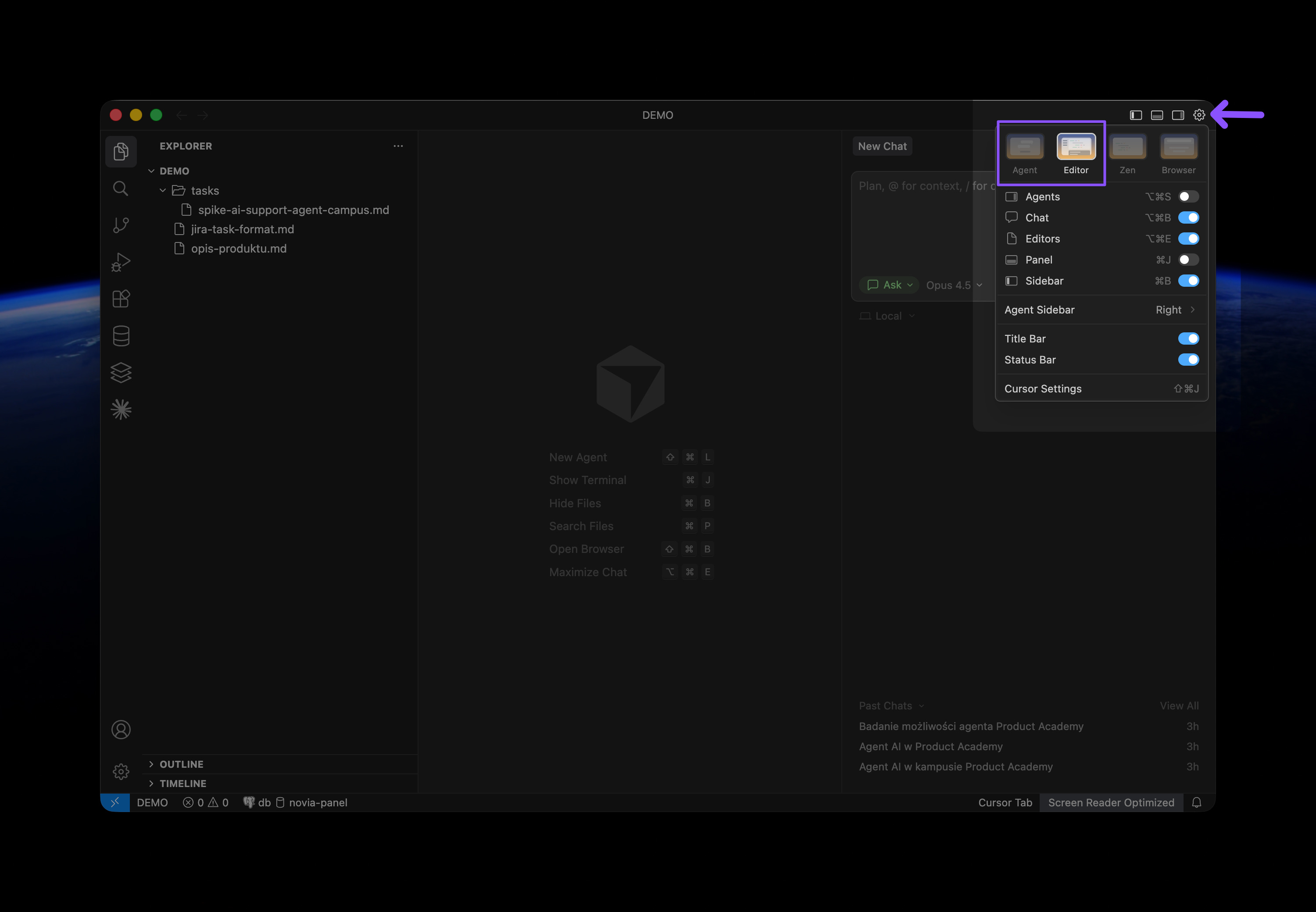Click the notifications bell in the status bar

(x=1197, y=802)
